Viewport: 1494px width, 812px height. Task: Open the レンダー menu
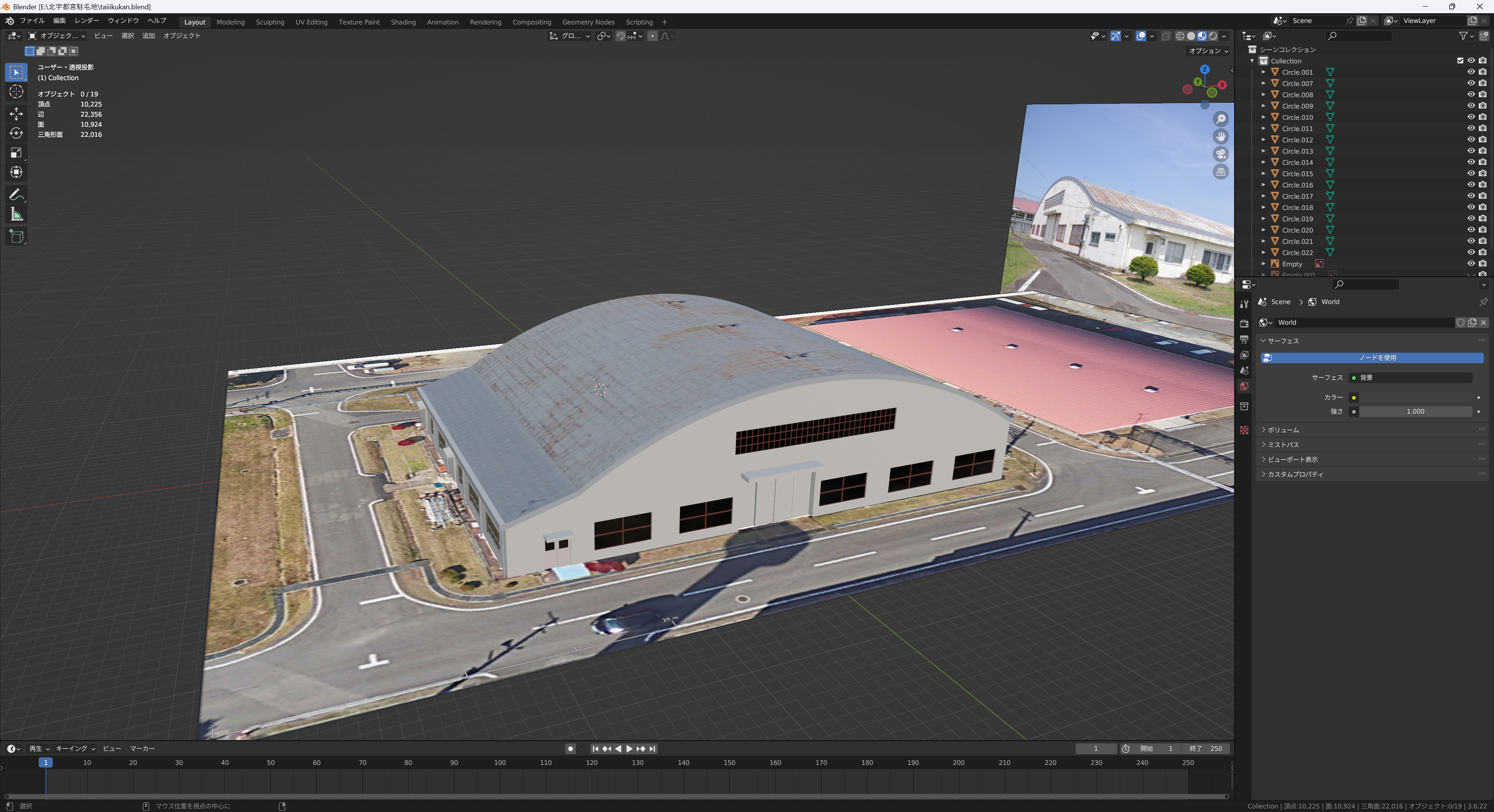[x=86, y=20]
